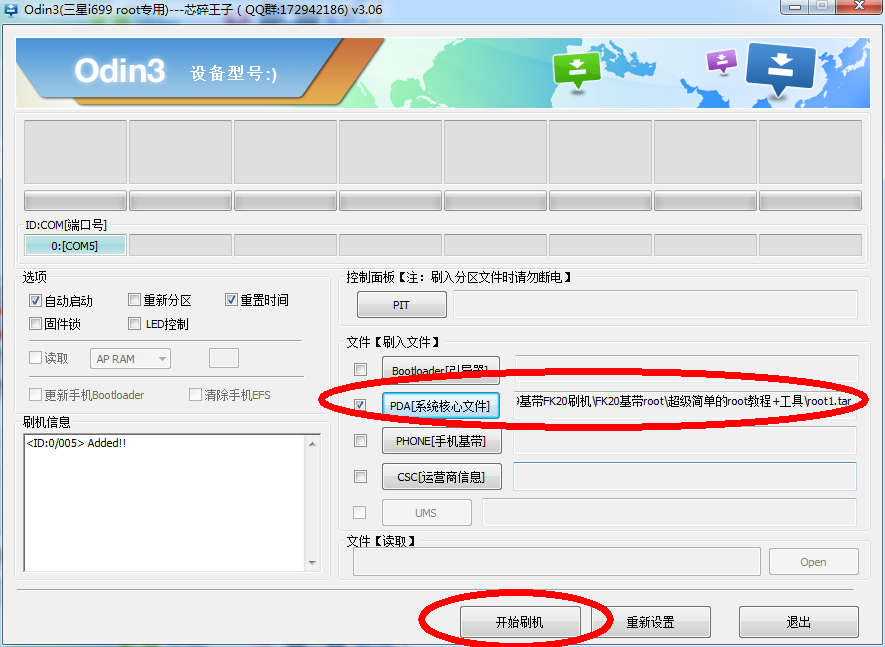This screenshot has height=647, width=885.
Task: Enable the LED控制 checkbox
Action: point(134,324)
